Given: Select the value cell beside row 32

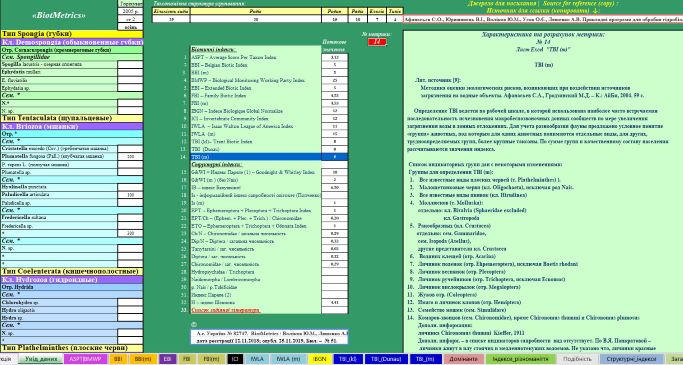Looking at the screenshot, I should click(335, 302).
